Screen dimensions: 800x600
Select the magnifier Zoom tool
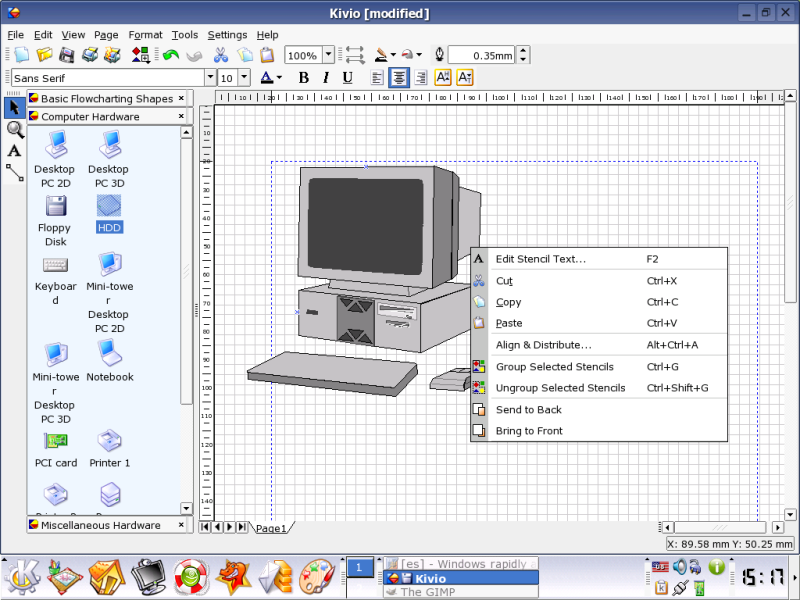coord(15,130)
